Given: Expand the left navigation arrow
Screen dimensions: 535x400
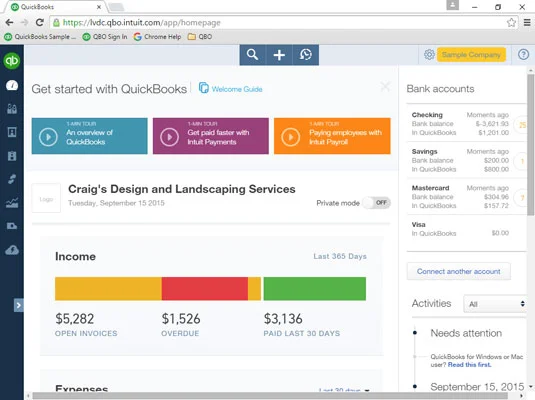Looking at the screenshot, I should click(18, 305).
